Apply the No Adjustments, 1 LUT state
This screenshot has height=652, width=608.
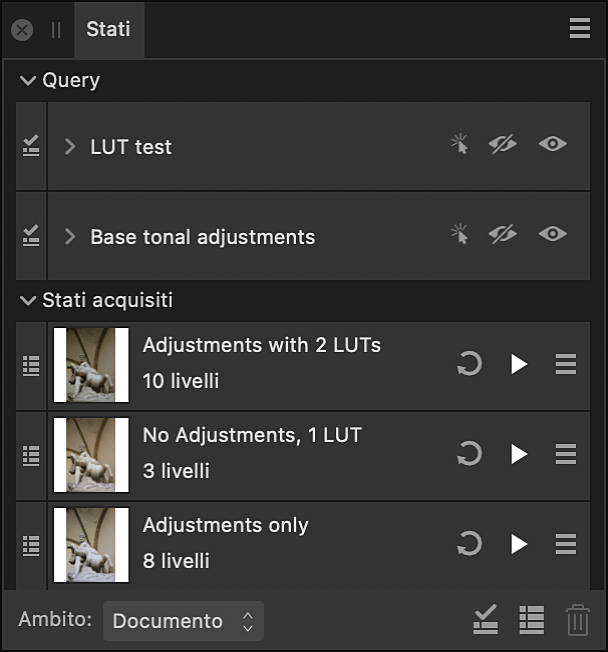point(518,455)
